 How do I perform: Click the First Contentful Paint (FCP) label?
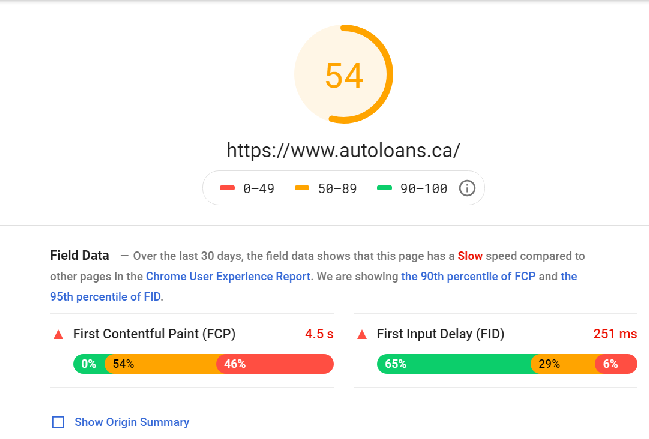(x=155, y=334)
